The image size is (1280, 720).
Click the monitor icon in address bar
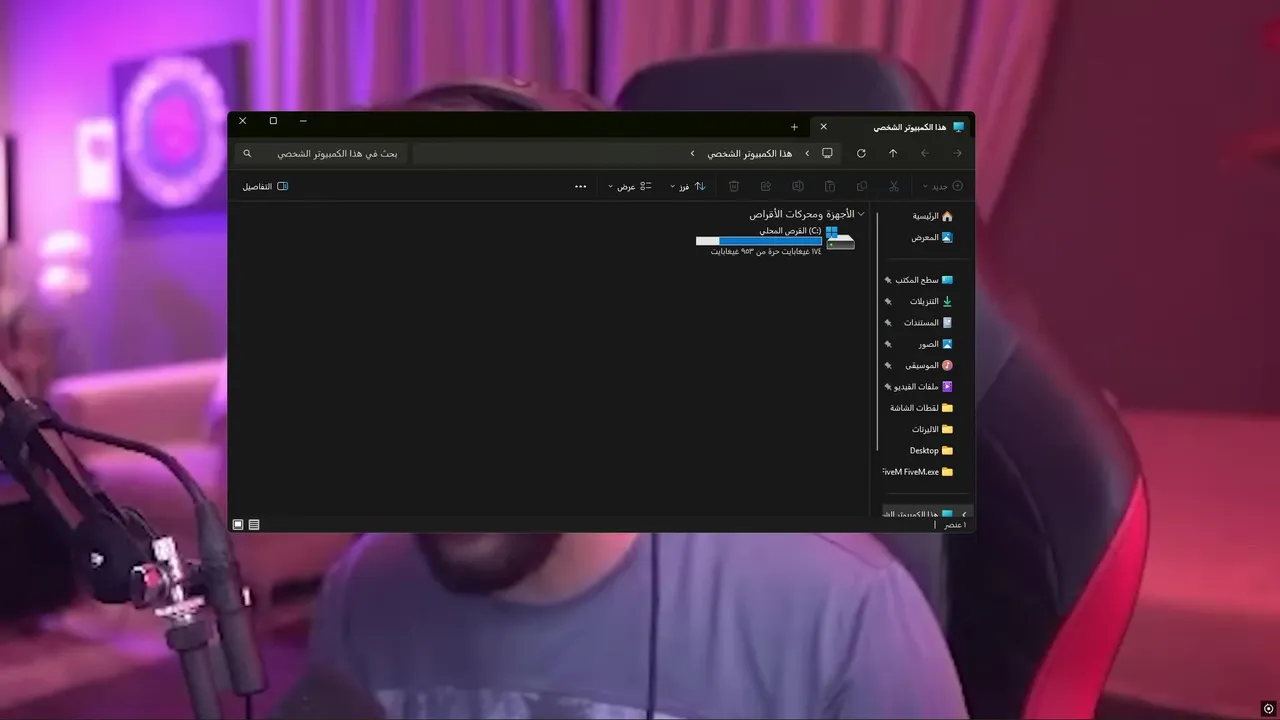[x=827, y=153]
